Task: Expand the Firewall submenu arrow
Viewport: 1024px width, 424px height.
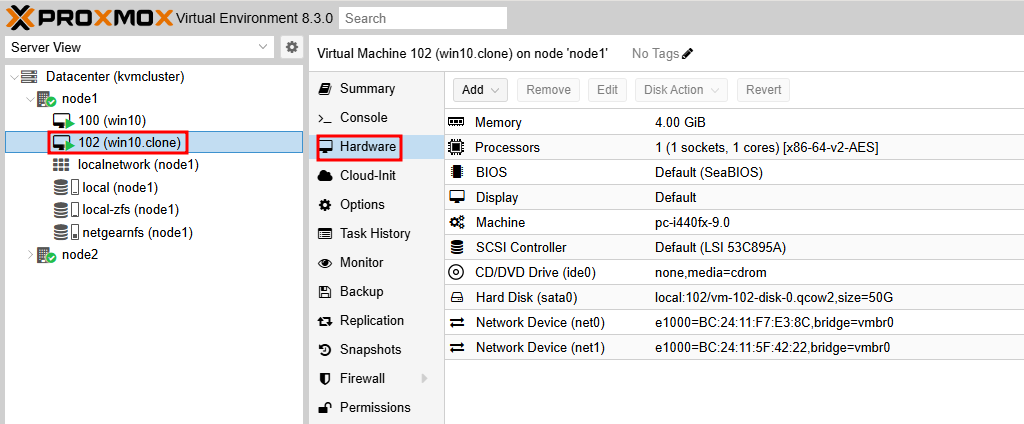Action: (x=424, y=378)
